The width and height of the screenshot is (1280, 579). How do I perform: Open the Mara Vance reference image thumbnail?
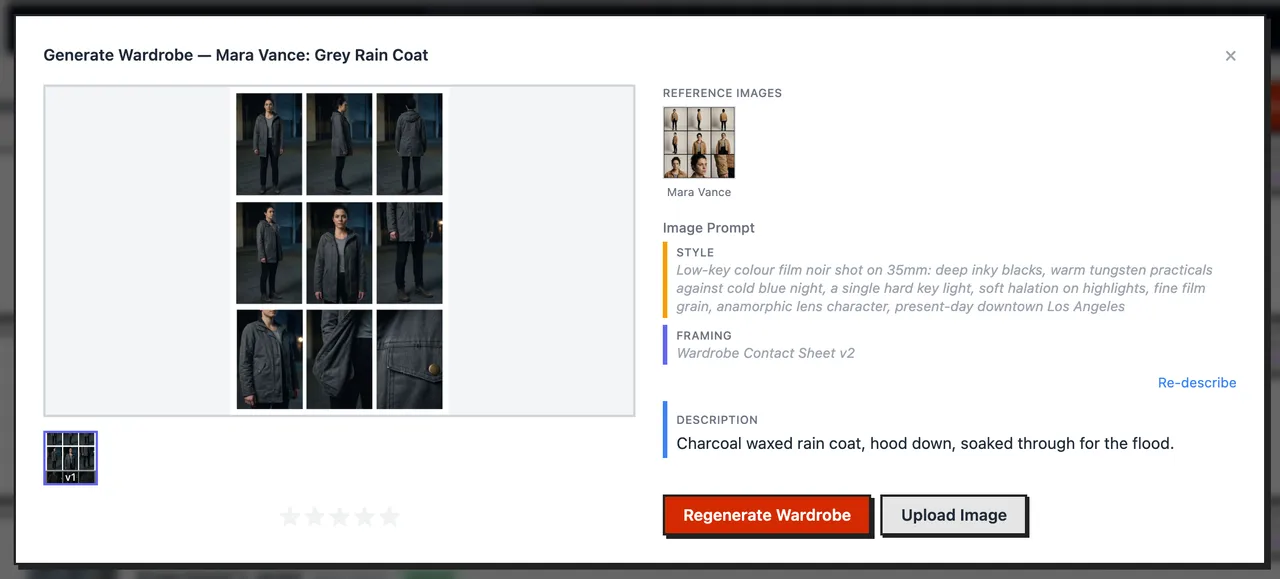click(x=699, y=143)
